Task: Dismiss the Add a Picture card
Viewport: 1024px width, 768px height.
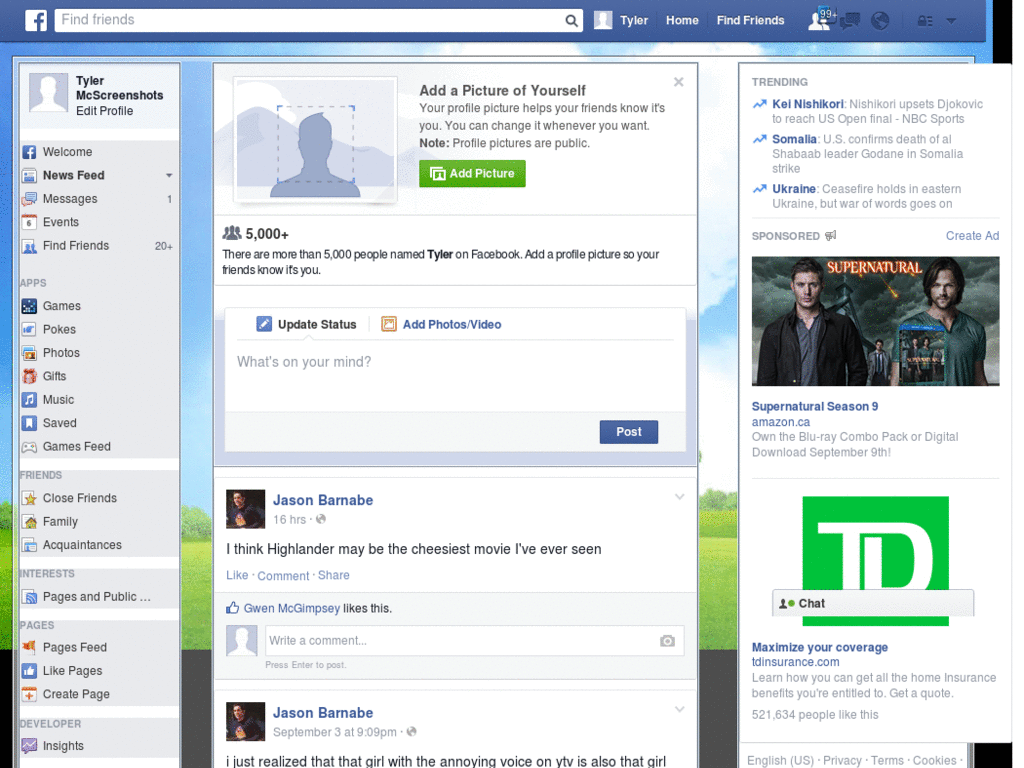Action: click(679, 82)
